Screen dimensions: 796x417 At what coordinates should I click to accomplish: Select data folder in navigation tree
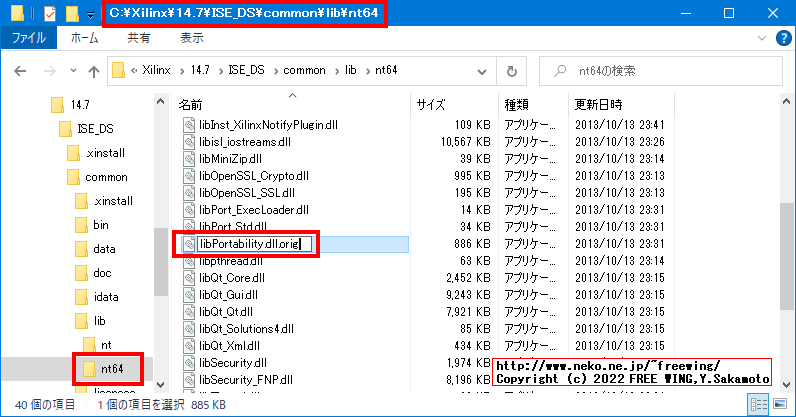coord(104,249)
